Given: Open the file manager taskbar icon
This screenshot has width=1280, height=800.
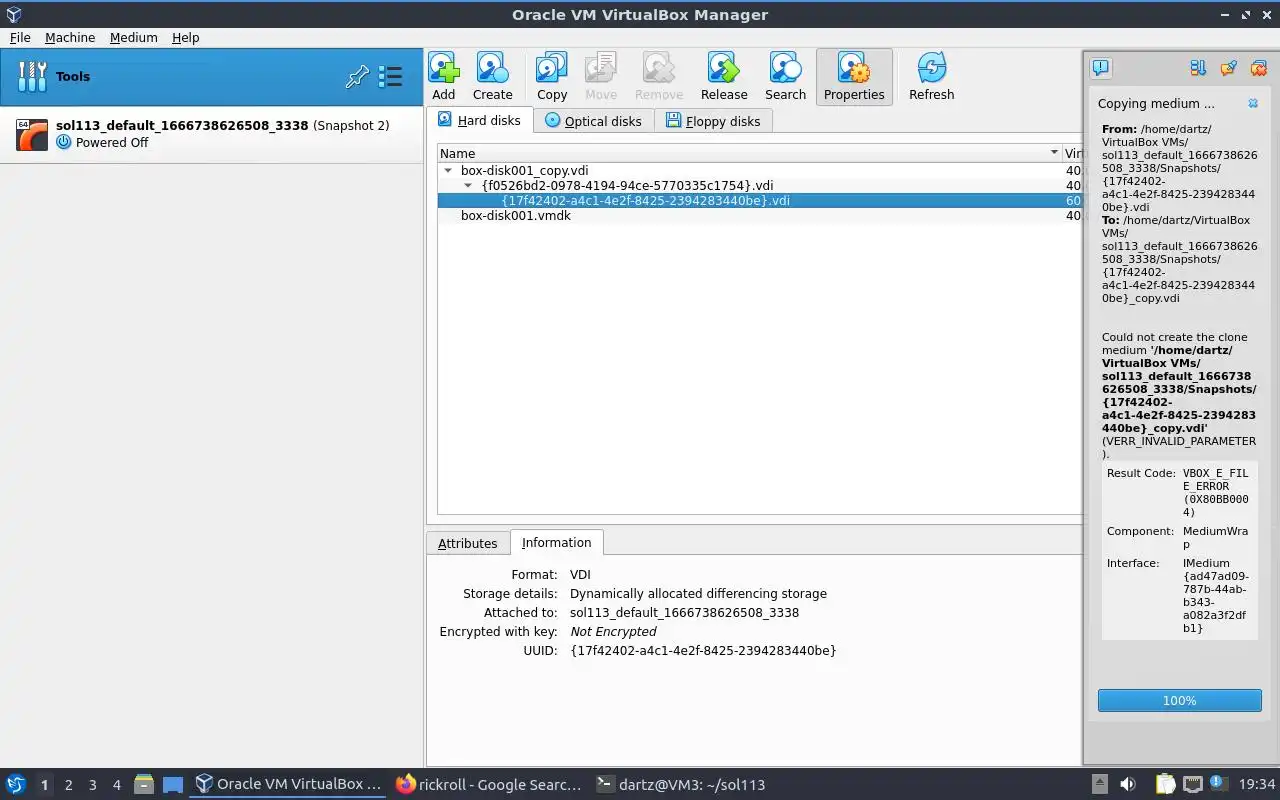Looking at the screenshot, I should point(143,785).
